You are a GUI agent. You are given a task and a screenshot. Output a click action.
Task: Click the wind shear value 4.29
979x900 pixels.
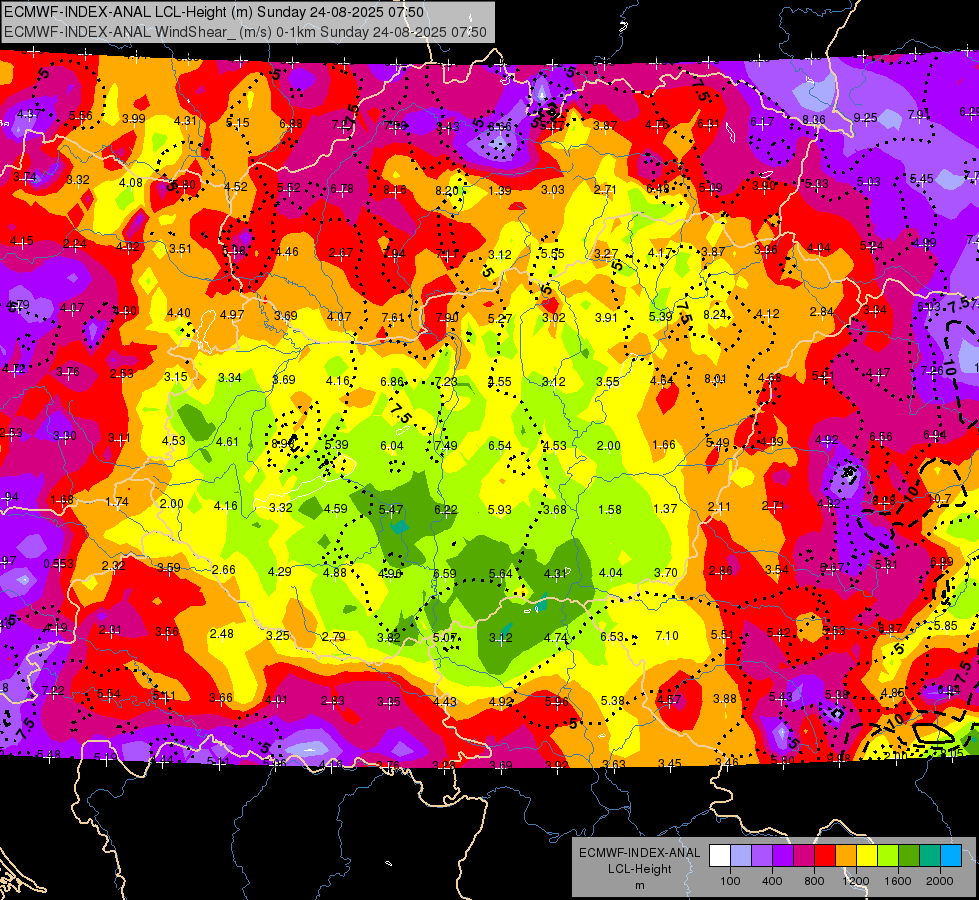click(280, 571)
